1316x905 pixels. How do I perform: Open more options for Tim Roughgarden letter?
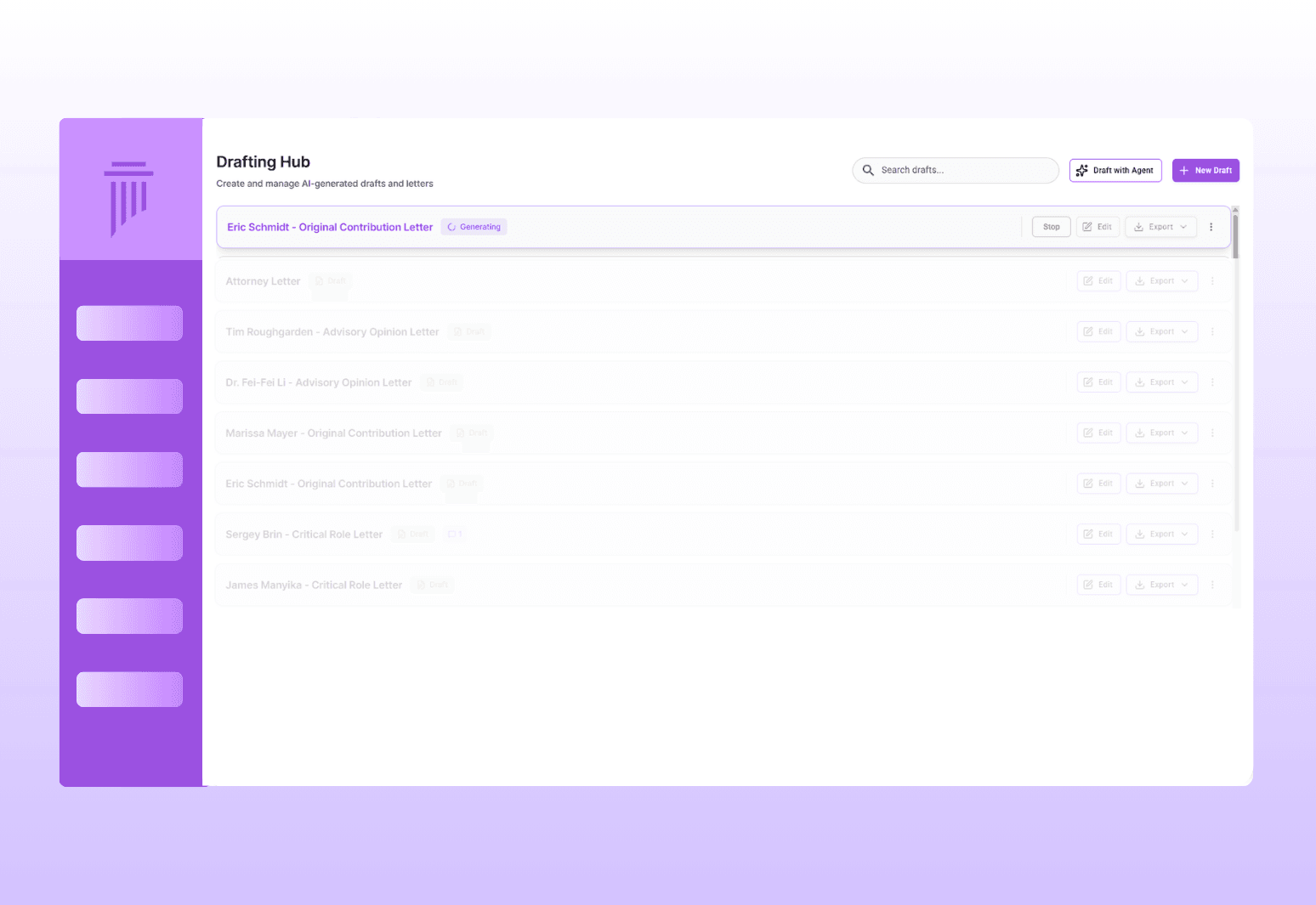coord(1212,331)
